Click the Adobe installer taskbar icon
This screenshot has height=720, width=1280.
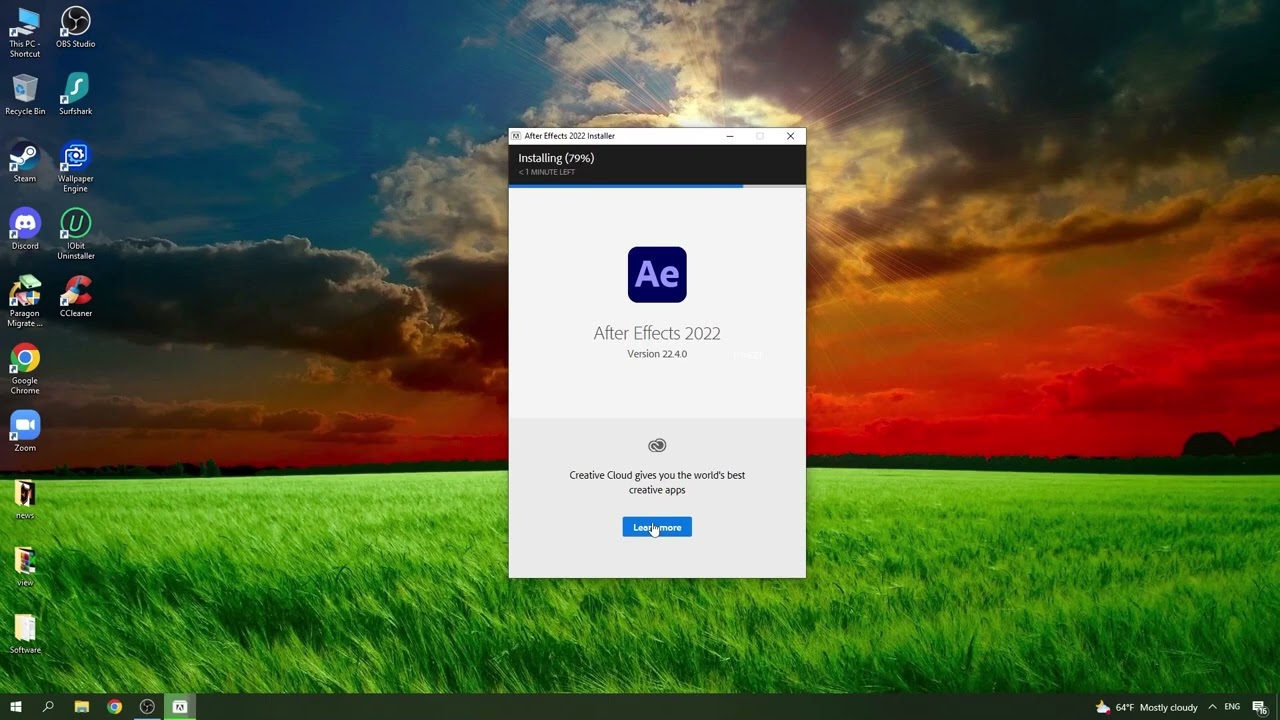click(180, 707)
